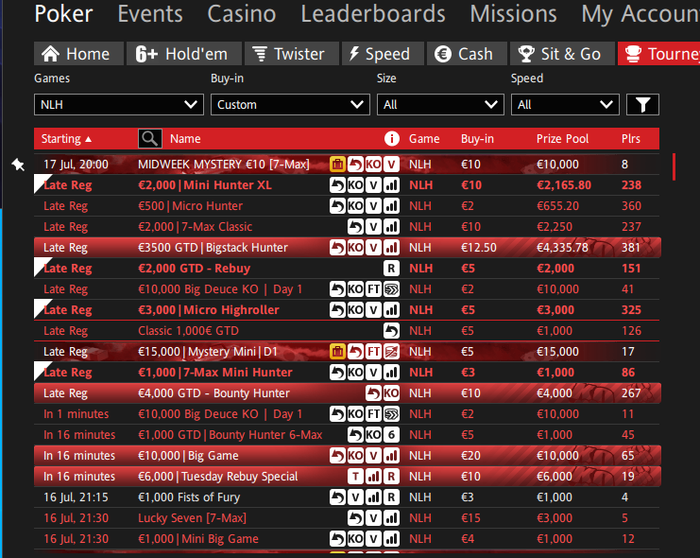Screen dimensions: 700x558
Task: Click the bar chart icon on Lucky Seven row
Action: [x=392, y=518]
